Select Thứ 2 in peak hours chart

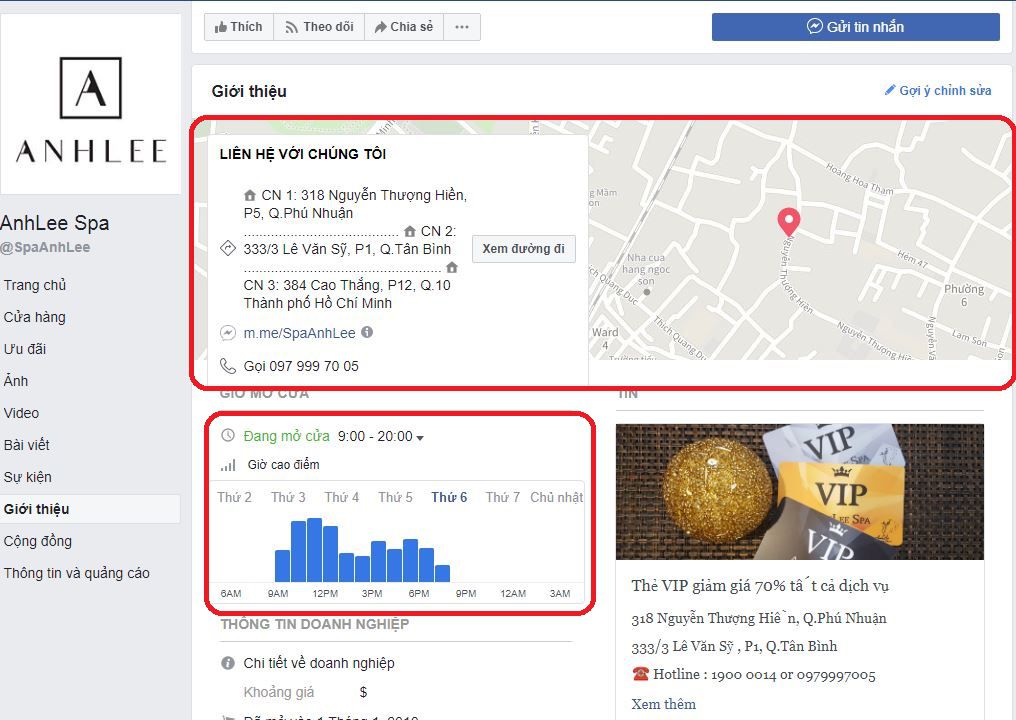[234, 497]
